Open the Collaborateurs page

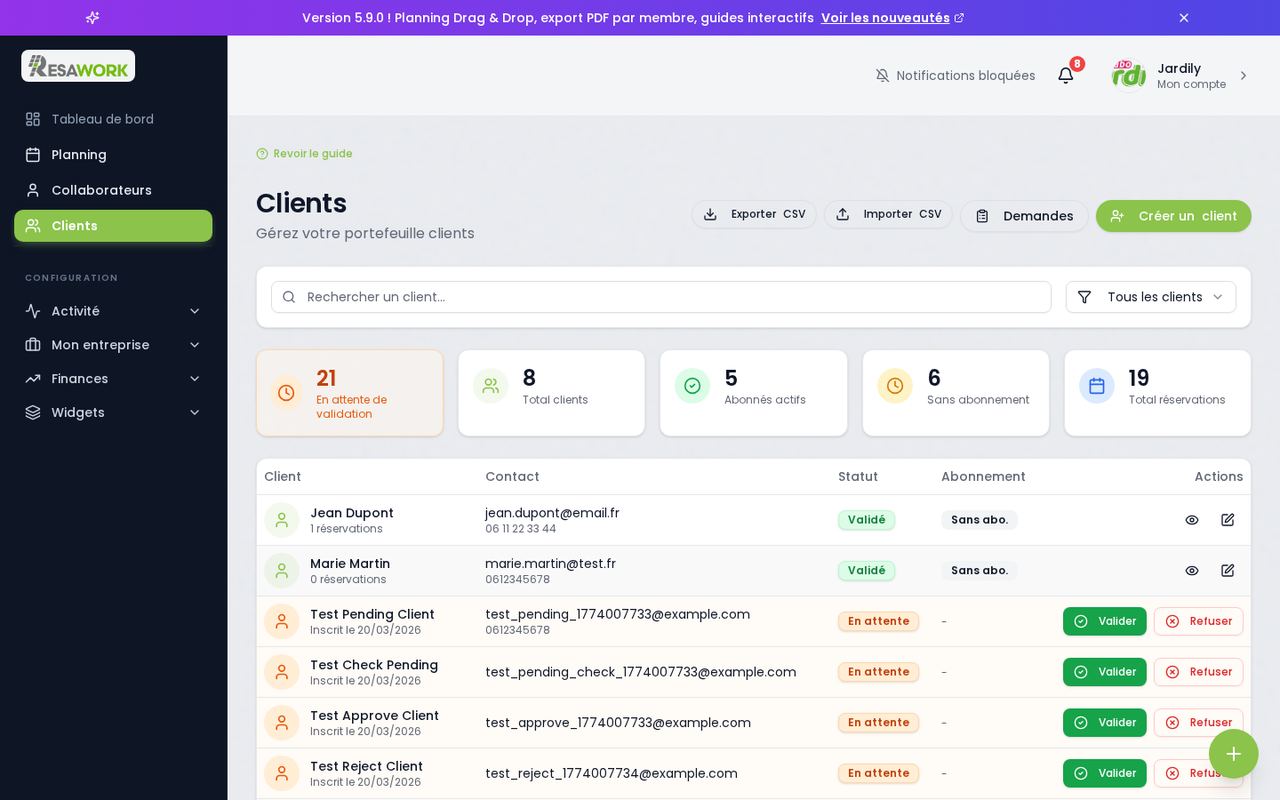pos(113,190)
